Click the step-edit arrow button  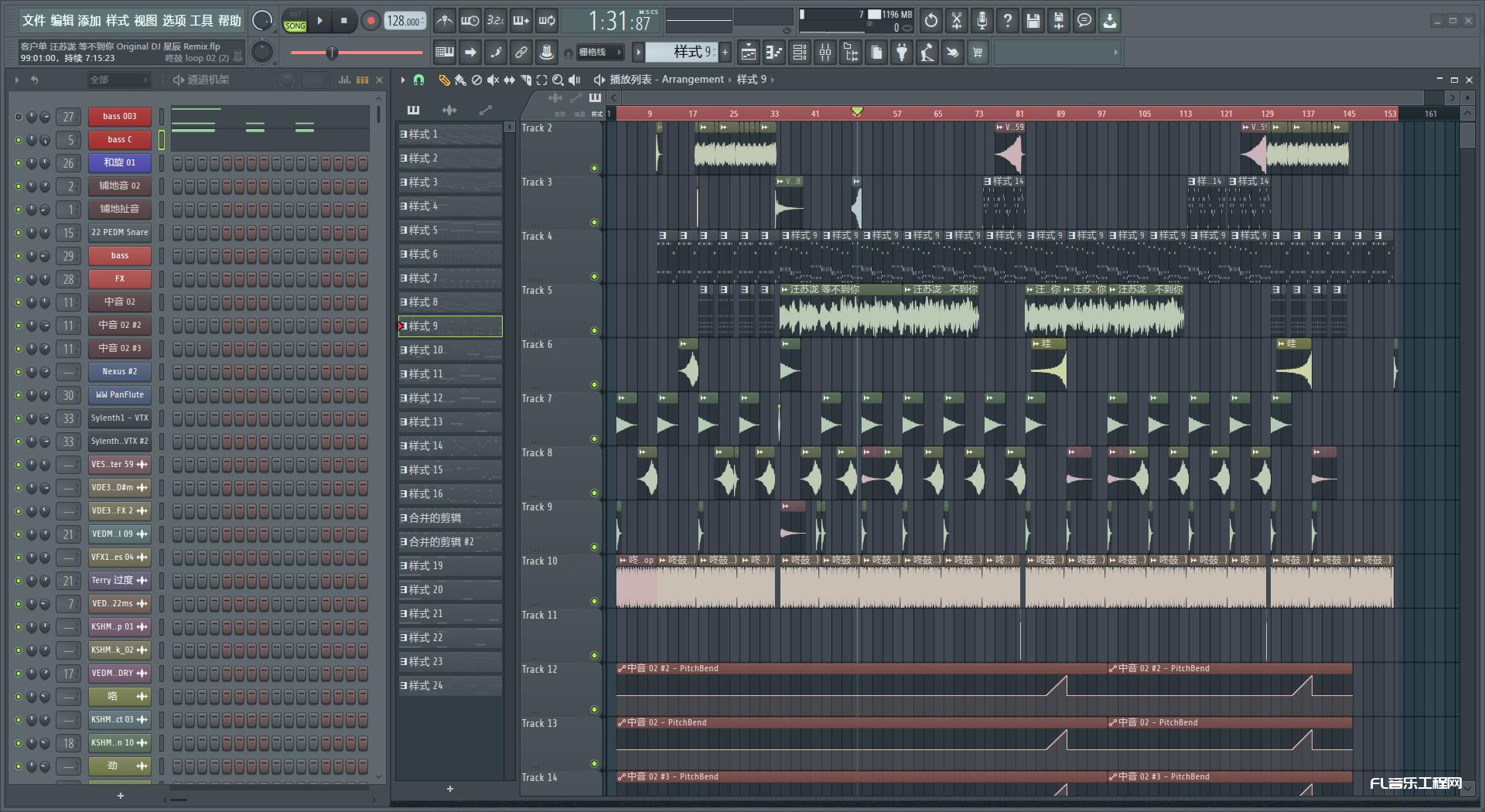tap(470, 53)
